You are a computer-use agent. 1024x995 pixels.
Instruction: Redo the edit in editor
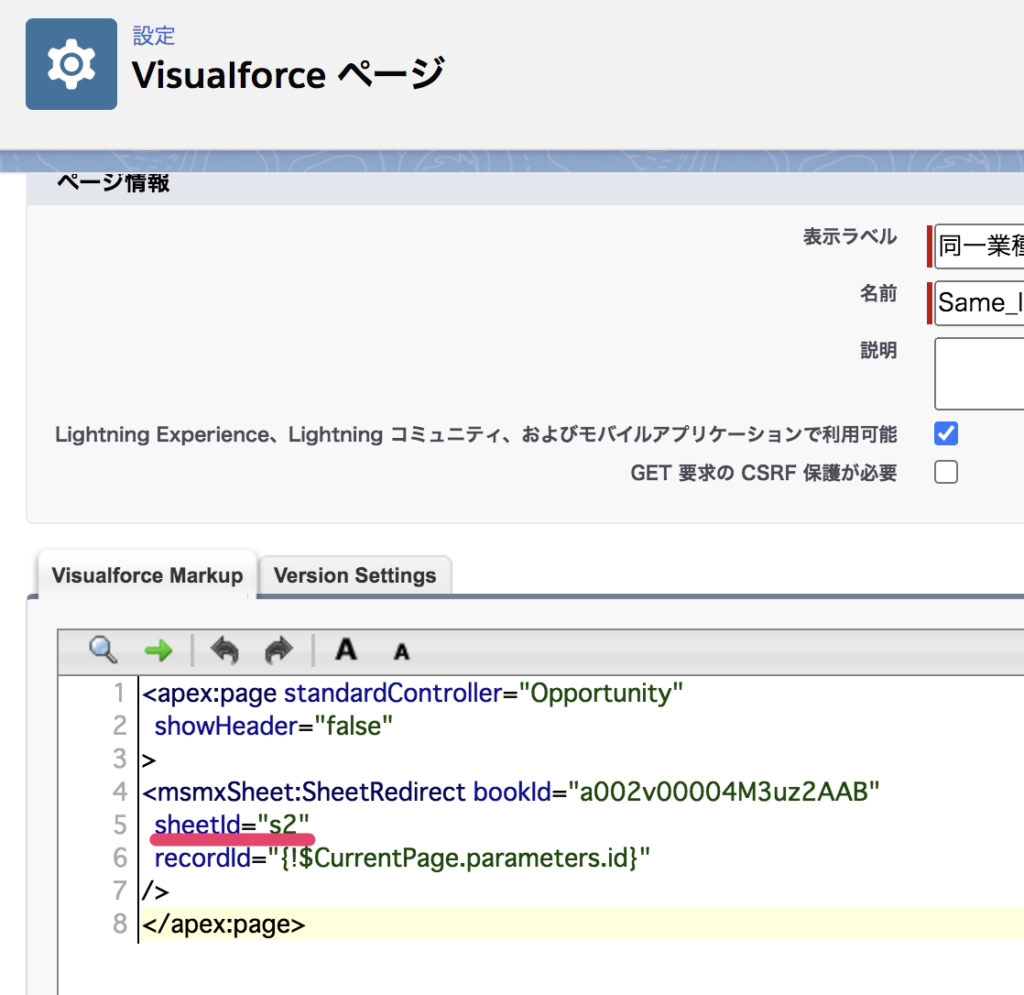pyautogui.click(x=279, y=650)
